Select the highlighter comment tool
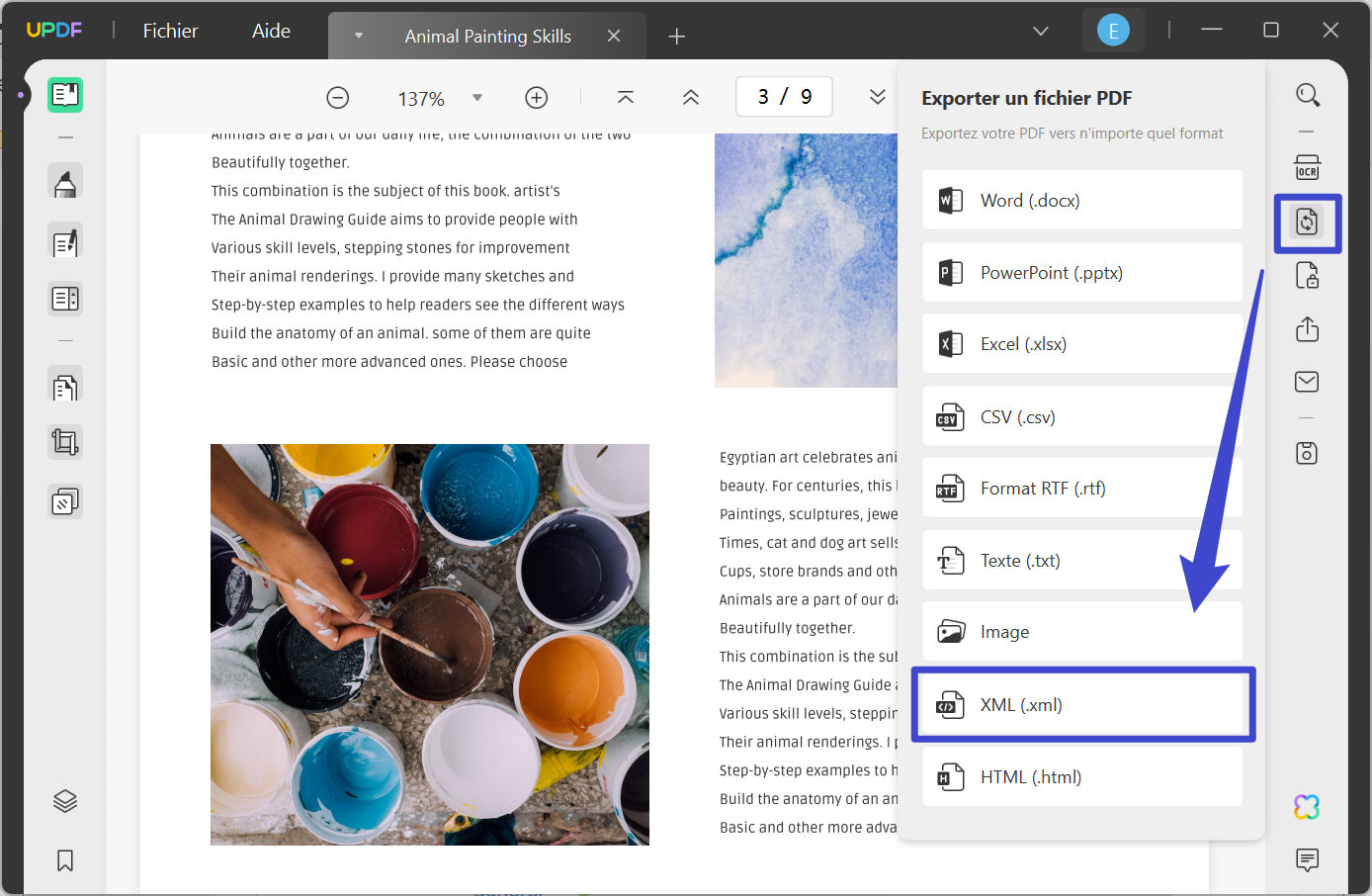This screenshot has height=896, width=1372. pos(65,183)
